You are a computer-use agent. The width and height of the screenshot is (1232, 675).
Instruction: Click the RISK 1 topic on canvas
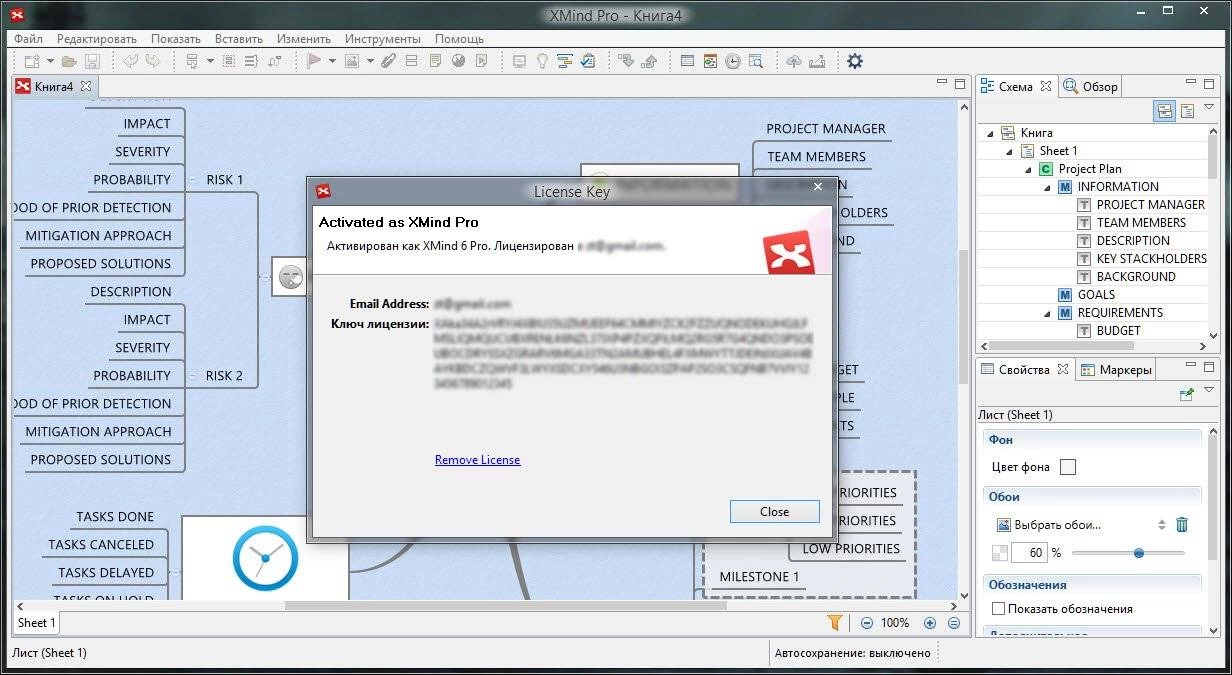[225, 180]
